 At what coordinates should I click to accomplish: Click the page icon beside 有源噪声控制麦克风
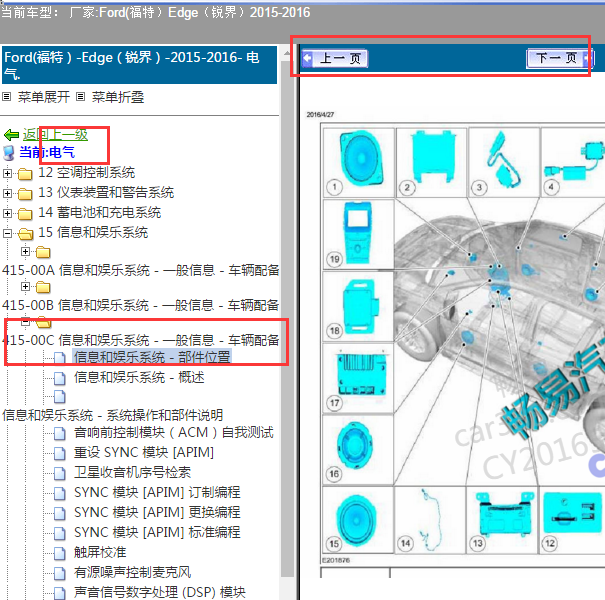[60, 573]
